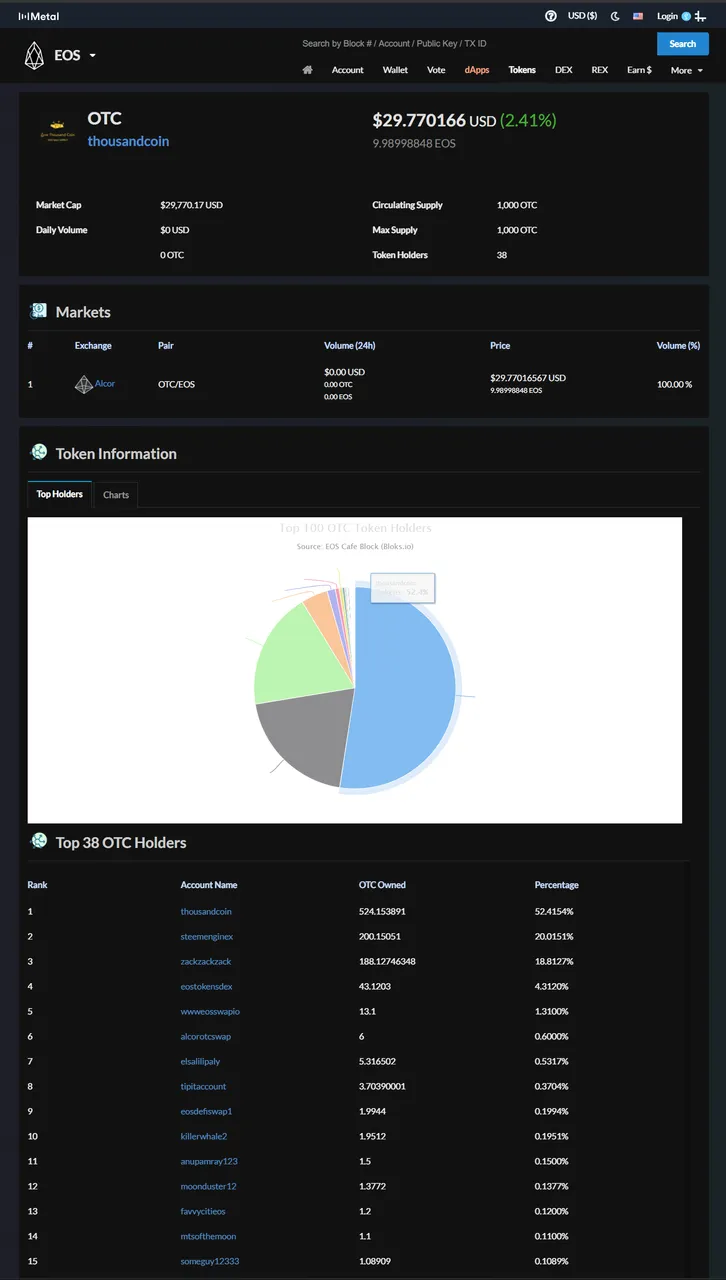
Task: Open tipitaccount account link
Action: (x=203, y=1086)
